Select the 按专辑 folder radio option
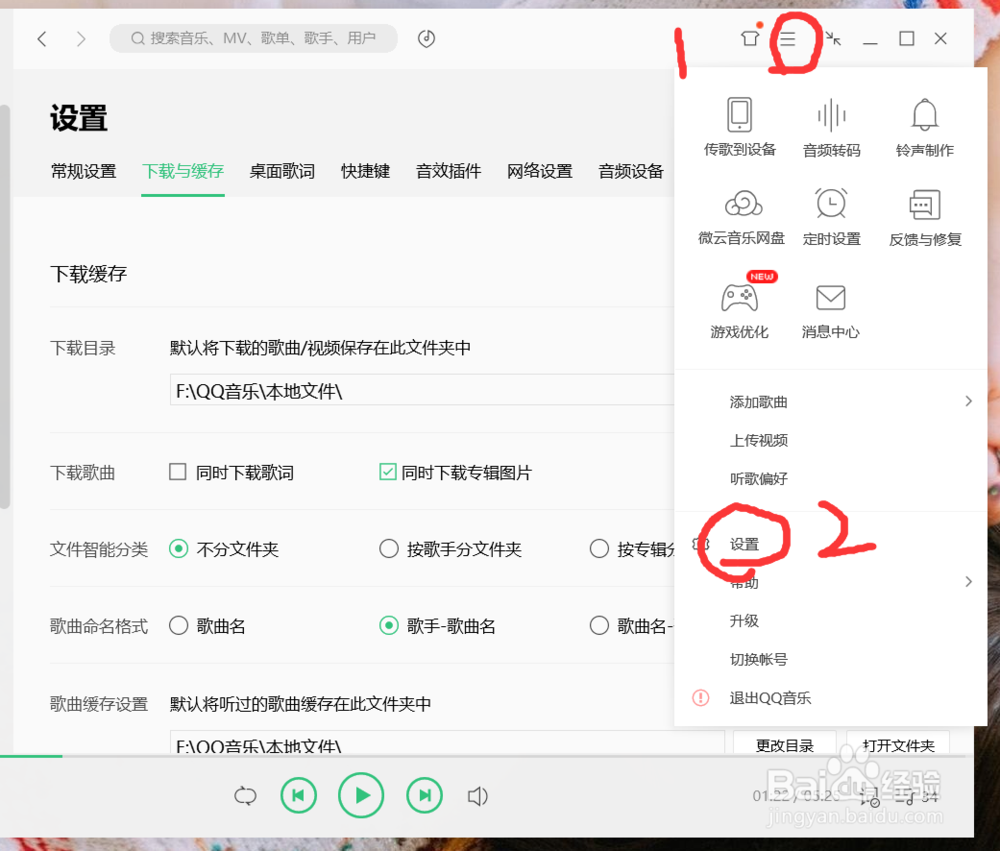 pos(599,549)
